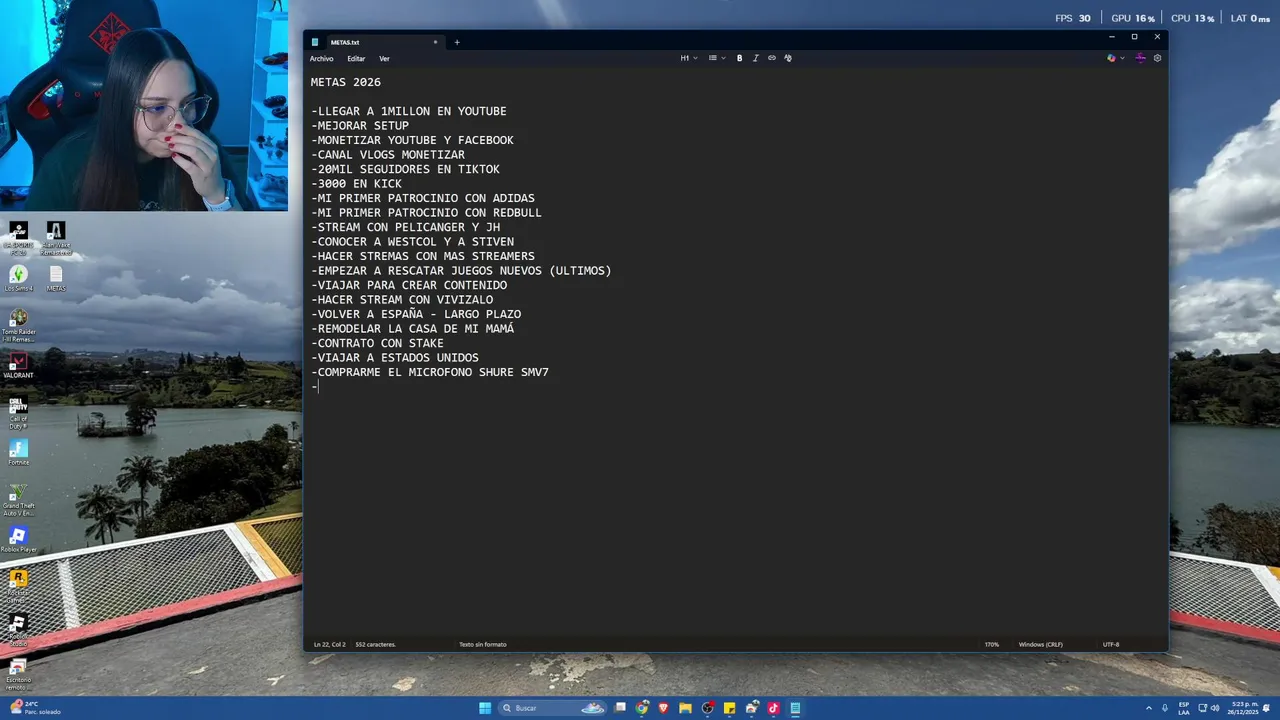This screenshot has height=720, width=1280.
Task: Select the METAS file on desktop
Action: click(55, 278)
